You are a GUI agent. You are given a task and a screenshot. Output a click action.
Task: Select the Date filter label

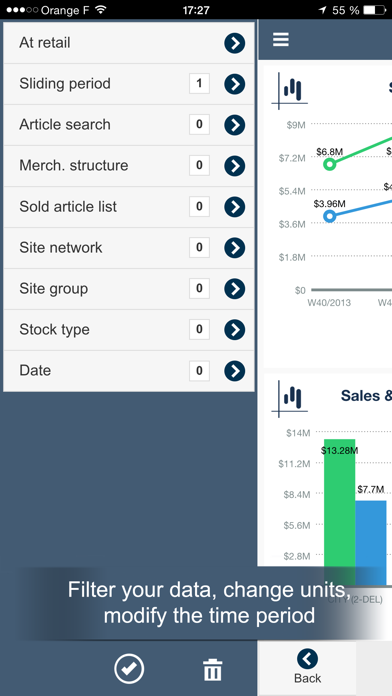[x=35, y=370]
